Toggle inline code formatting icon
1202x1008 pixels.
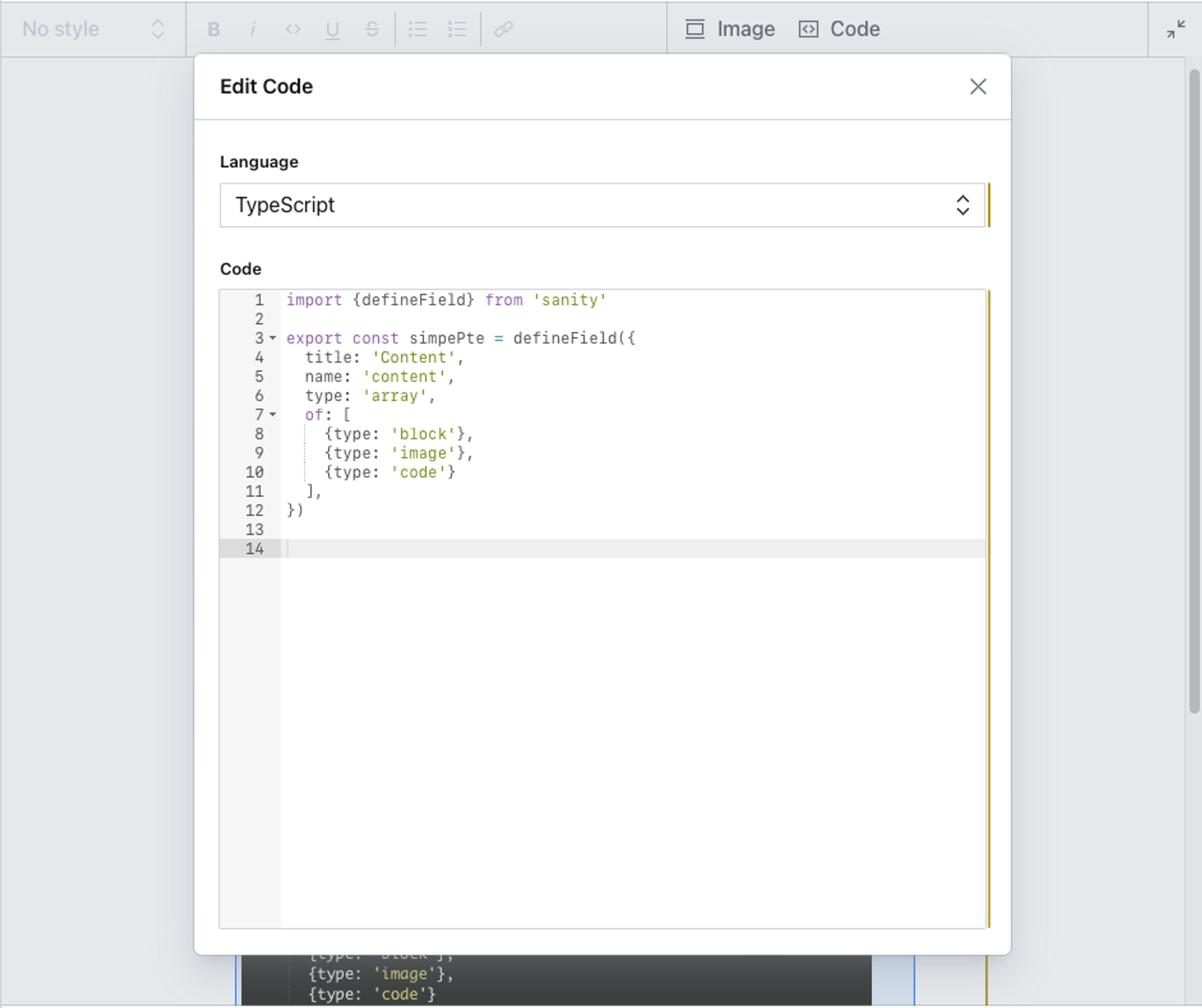point(293,29)
